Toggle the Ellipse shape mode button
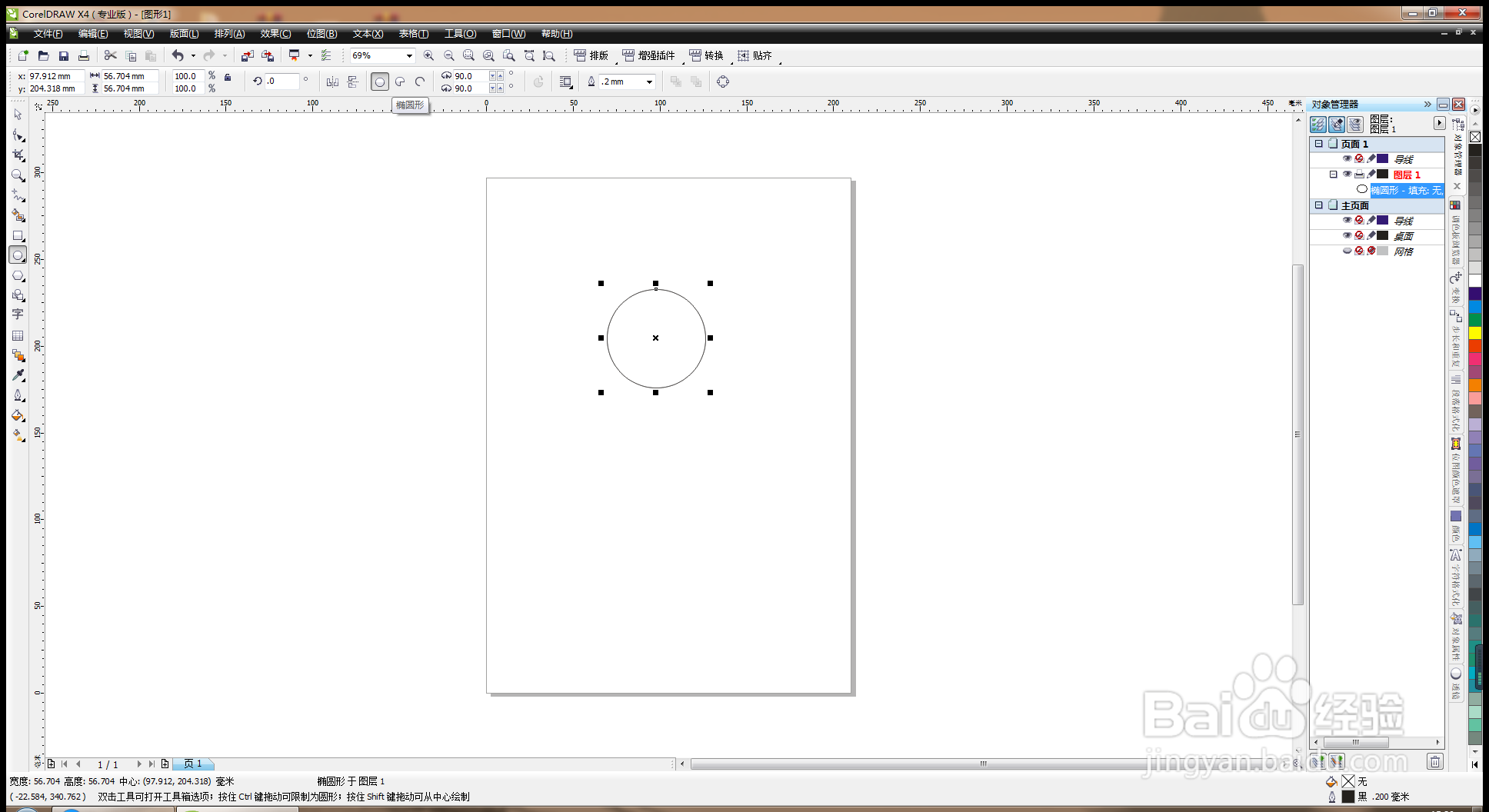 (x=380, y=82)
